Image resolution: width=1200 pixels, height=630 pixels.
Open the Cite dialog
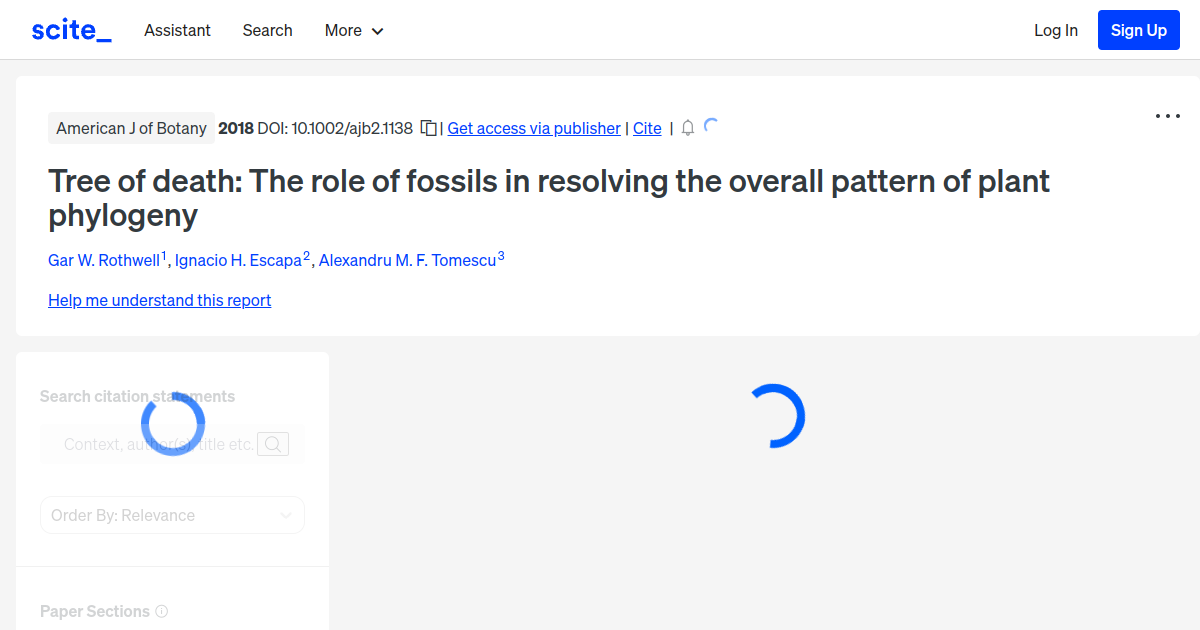(646, 128)
